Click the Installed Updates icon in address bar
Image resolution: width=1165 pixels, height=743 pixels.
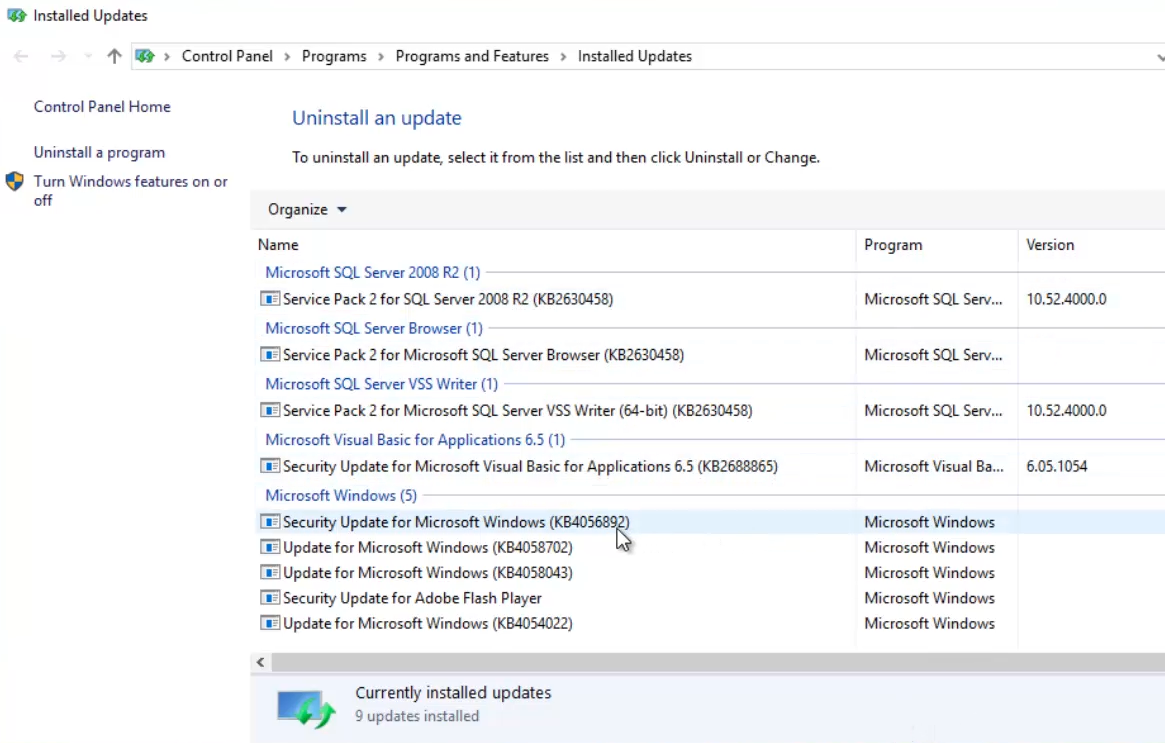click(x=146, y=56)
